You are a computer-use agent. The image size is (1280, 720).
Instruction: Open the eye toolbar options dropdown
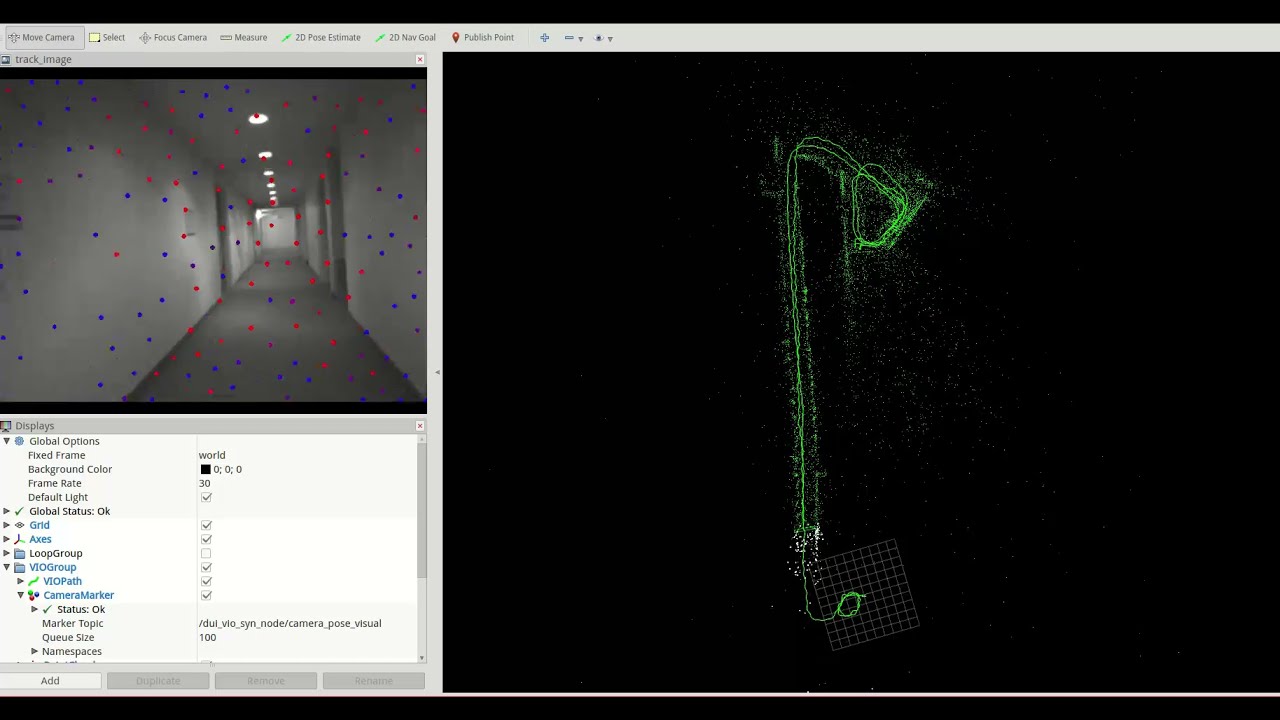pos(603,38)
